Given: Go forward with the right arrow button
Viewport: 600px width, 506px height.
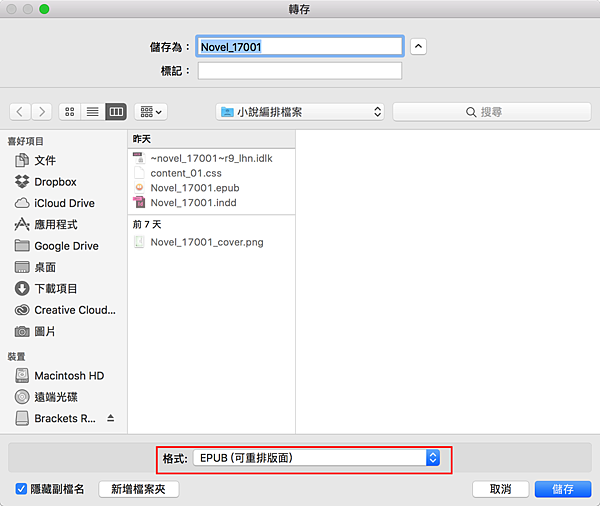Looking at the screenshot, I should click(41, 112).
